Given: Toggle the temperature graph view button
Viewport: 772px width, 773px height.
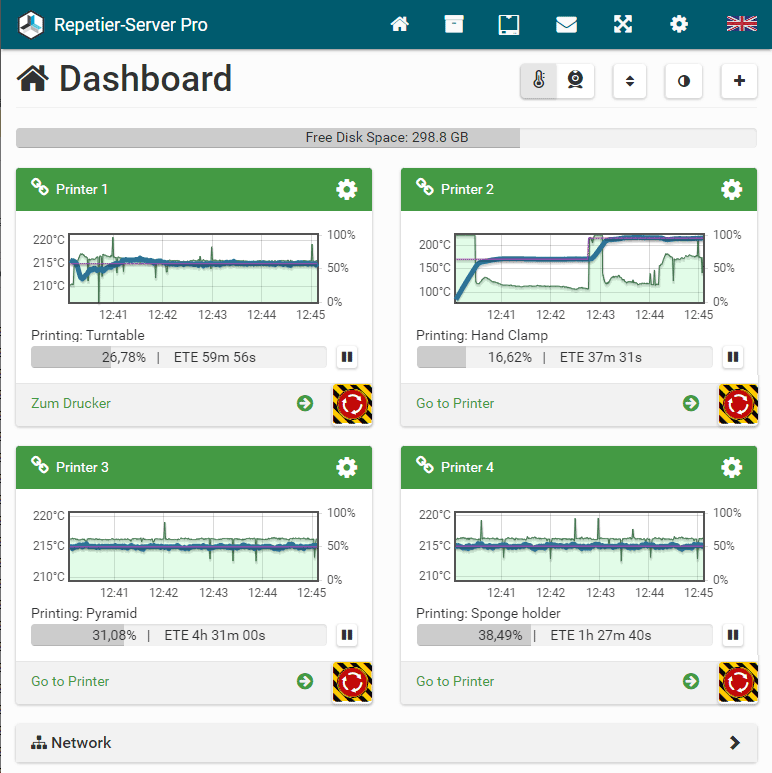Looking at the screenshot, I should click(539, 80).
